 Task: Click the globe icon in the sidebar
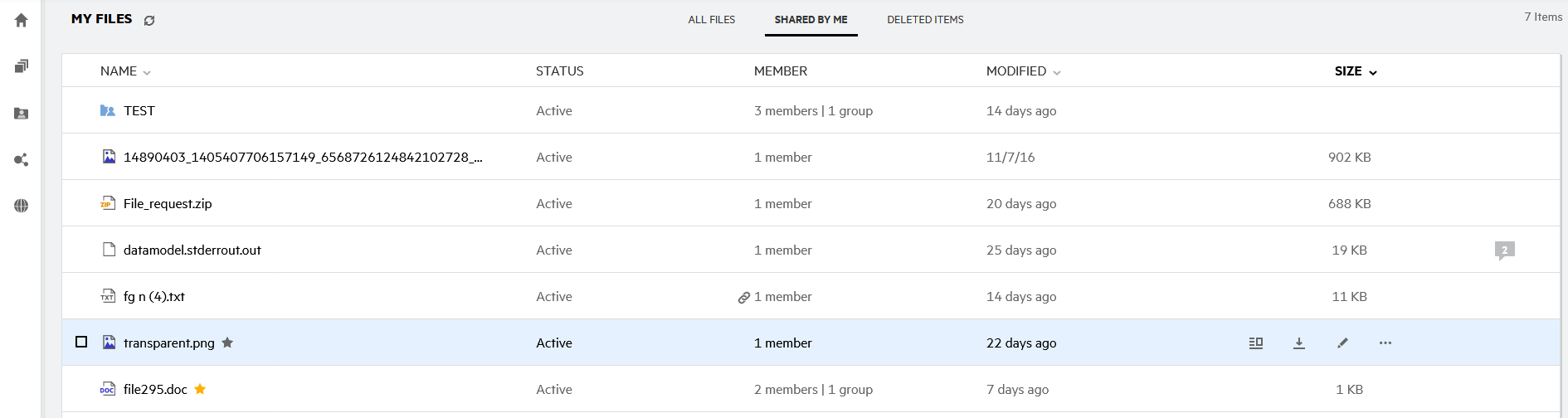tap(22, 206)
